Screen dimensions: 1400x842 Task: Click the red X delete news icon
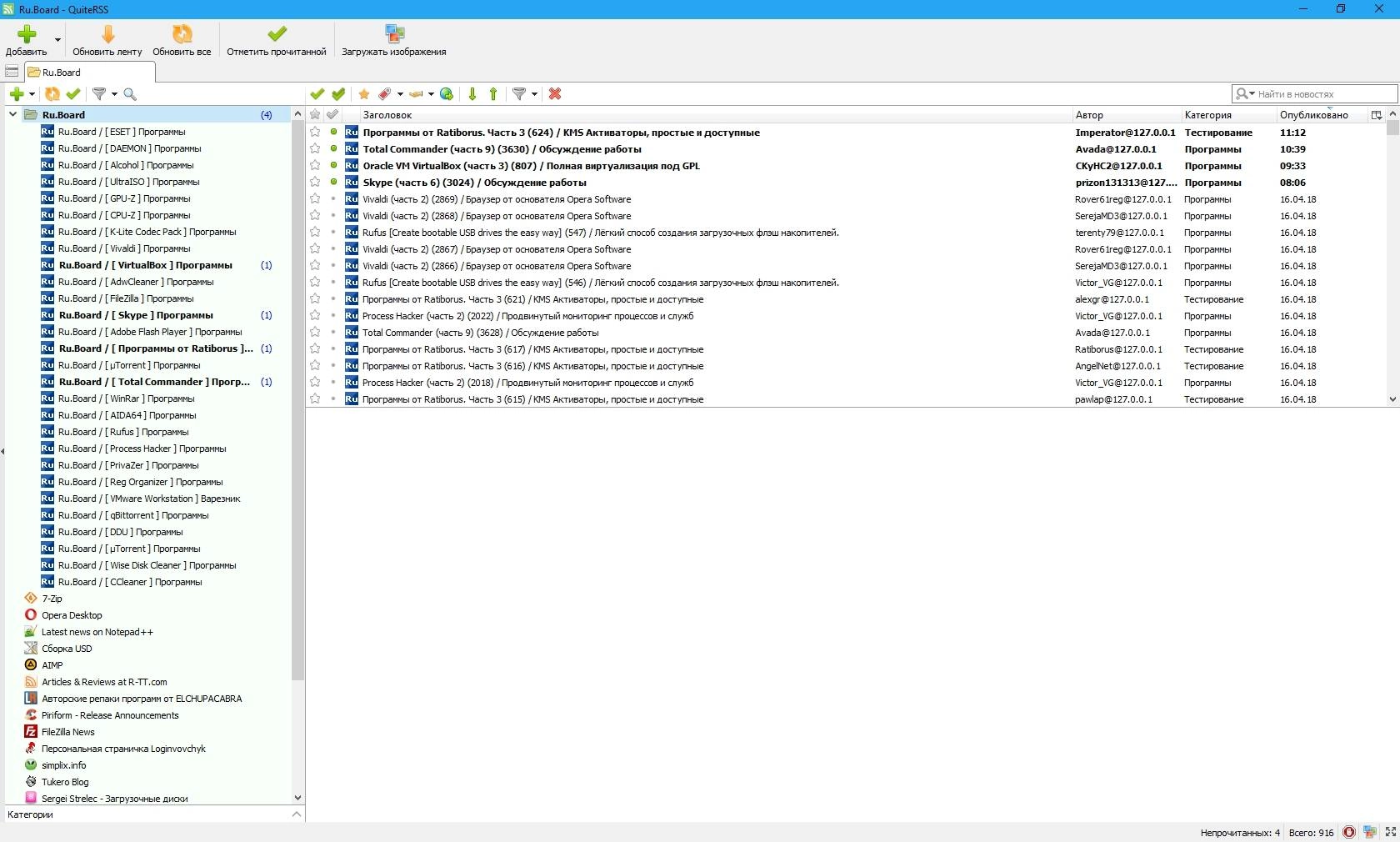click(x=555, y=94)
